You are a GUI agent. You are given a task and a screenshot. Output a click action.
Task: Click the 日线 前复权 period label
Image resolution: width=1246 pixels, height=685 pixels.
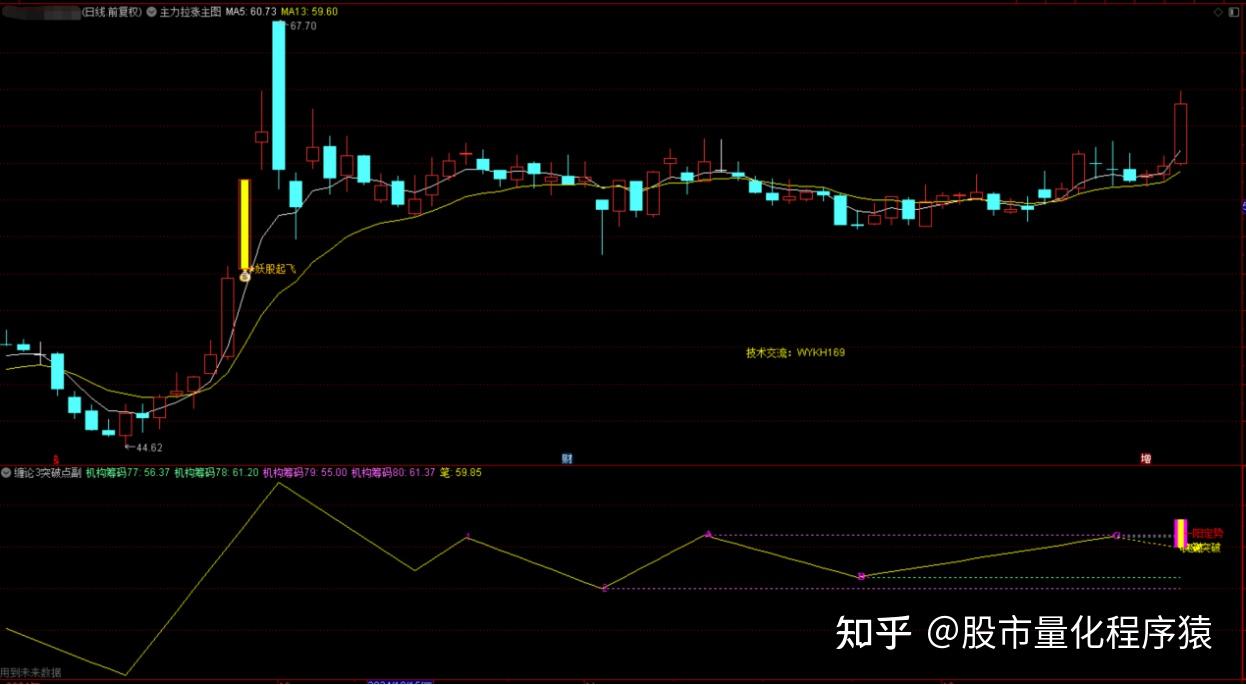(112, 12)
